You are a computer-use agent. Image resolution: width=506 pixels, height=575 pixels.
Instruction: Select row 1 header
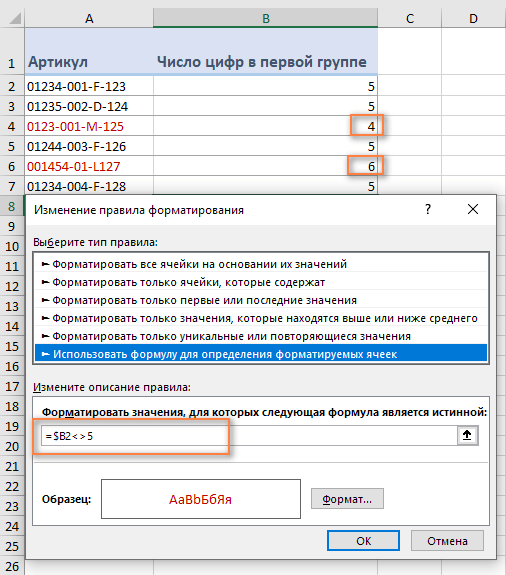click(12, 52)
